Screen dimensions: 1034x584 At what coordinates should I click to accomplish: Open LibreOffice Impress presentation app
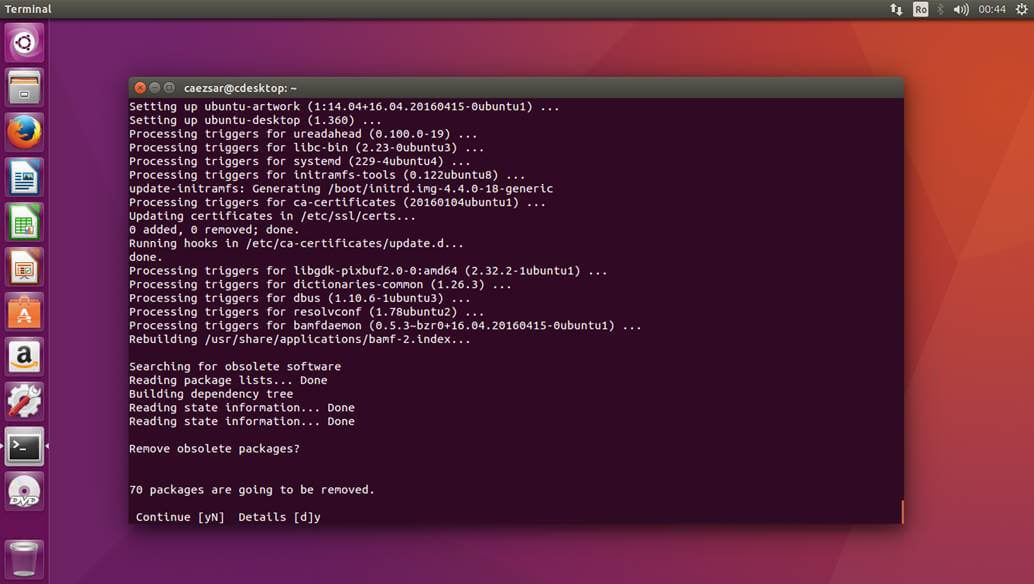pyautogui.click(x=24, y=267)
